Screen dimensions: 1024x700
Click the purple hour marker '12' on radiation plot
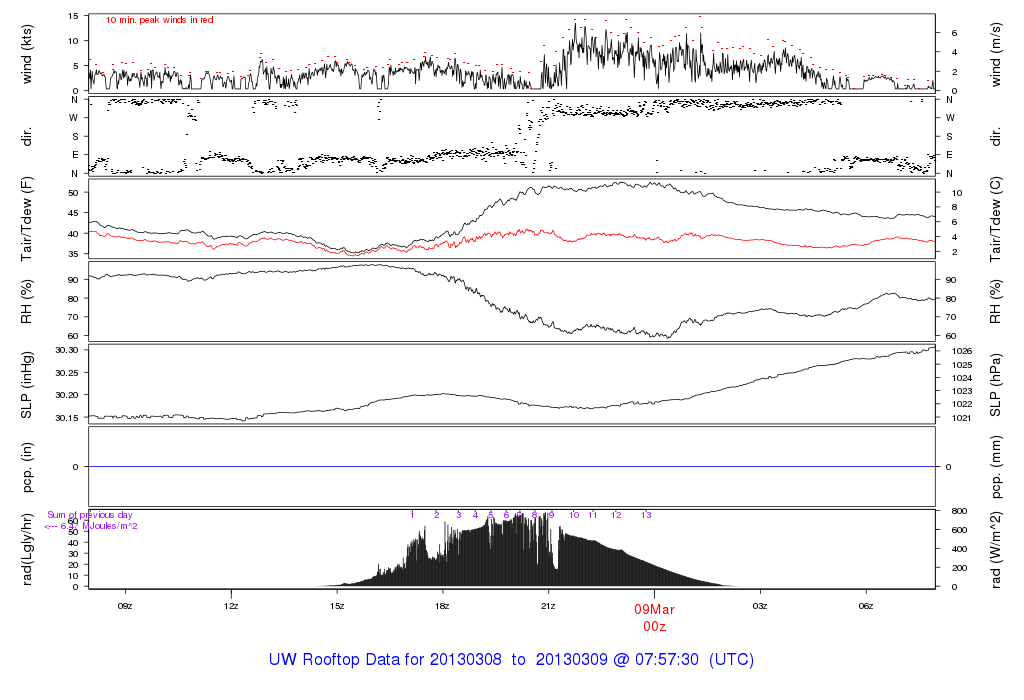point(616,515)
